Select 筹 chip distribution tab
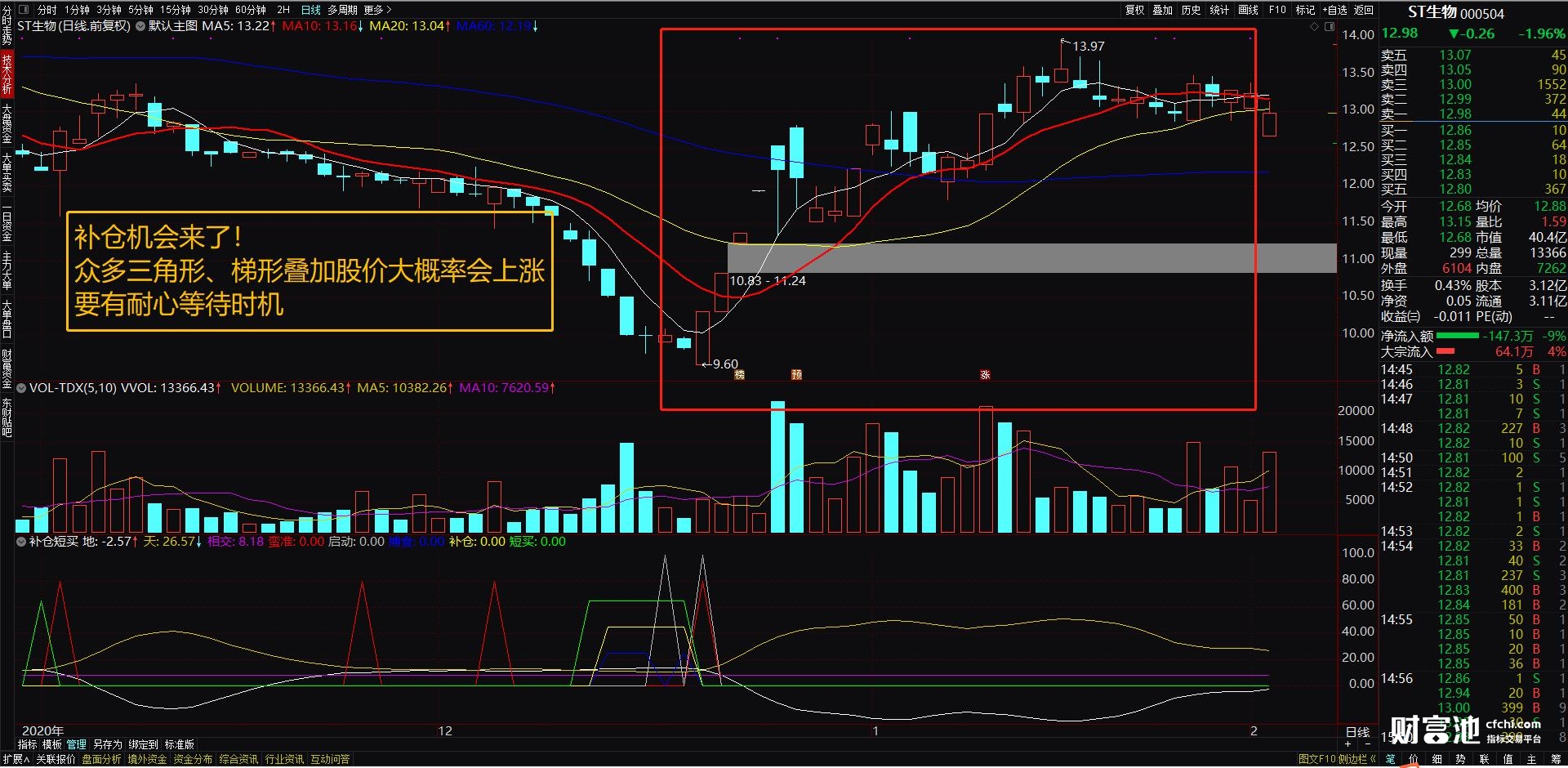 [x=1556, y=759]
